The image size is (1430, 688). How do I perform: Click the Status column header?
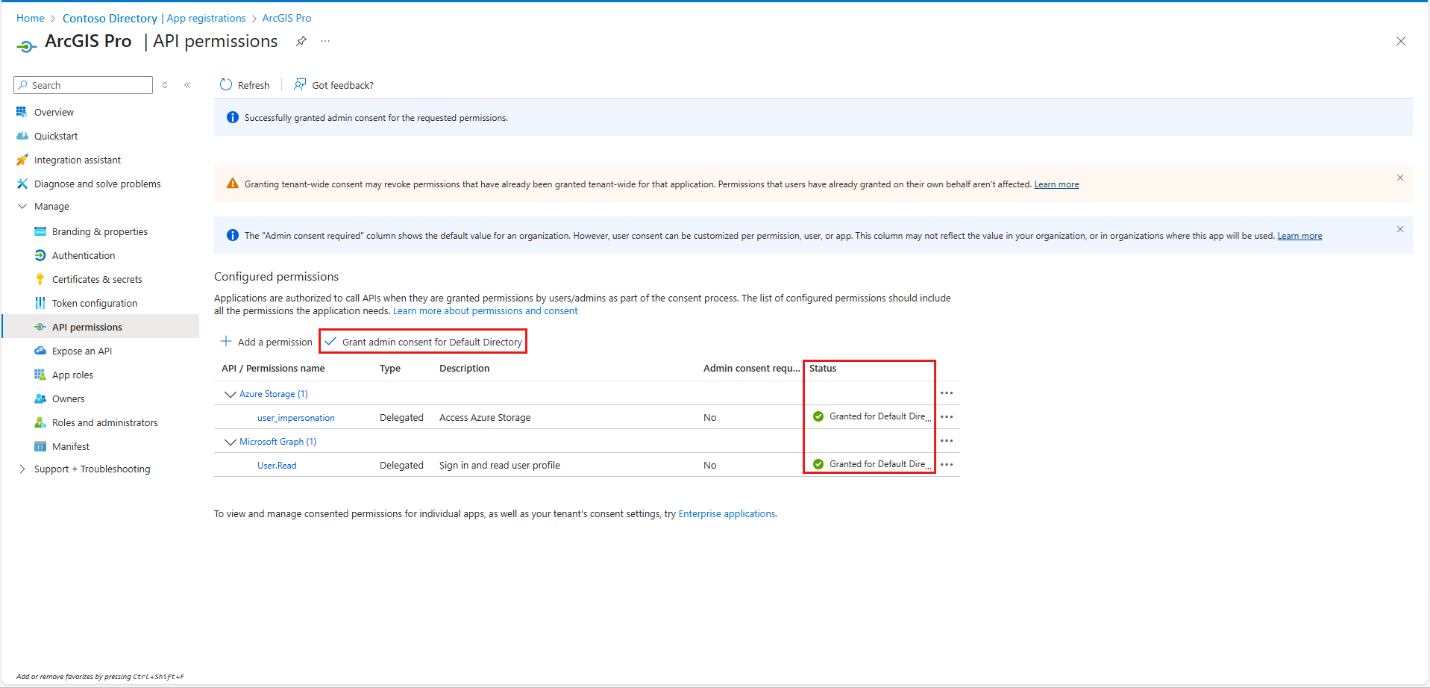(823, 369)
